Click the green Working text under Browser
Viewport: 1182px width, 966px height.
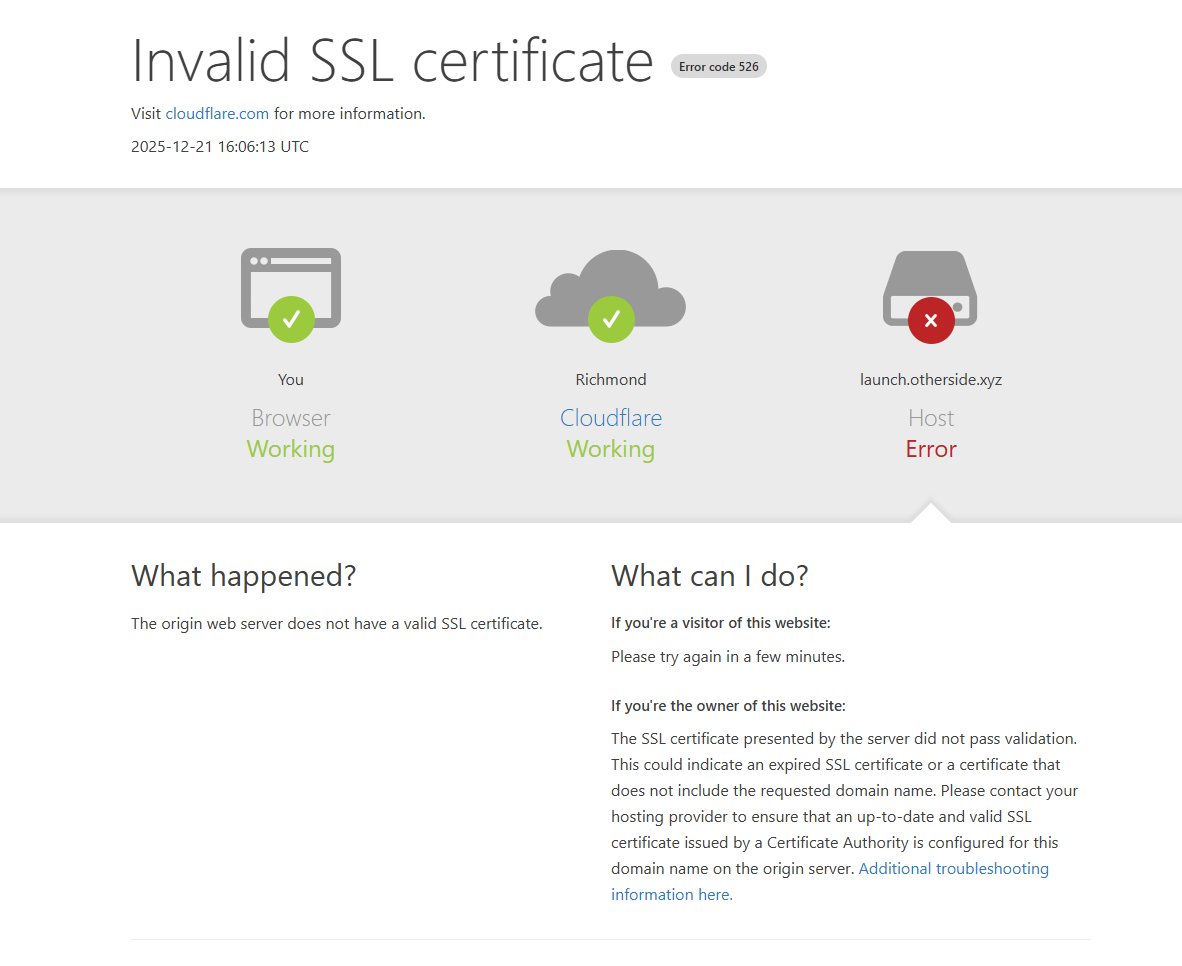pos(291,449)
